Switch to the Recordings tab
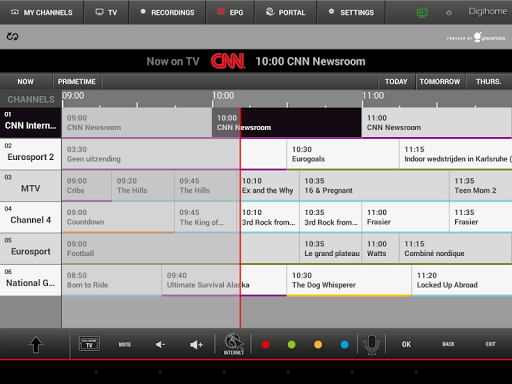 pyautogui.click(x=167, y=12)
